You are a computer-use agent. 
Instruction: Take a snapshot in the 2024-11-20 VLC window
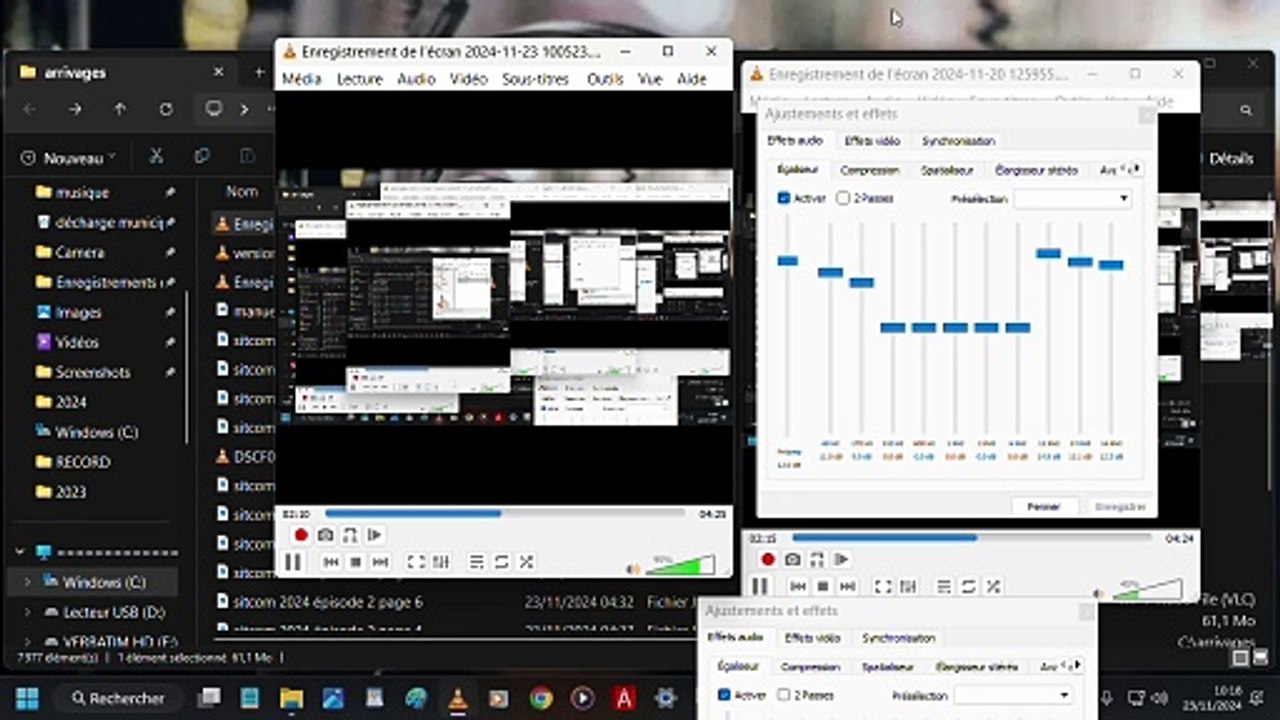click(792, 559)
